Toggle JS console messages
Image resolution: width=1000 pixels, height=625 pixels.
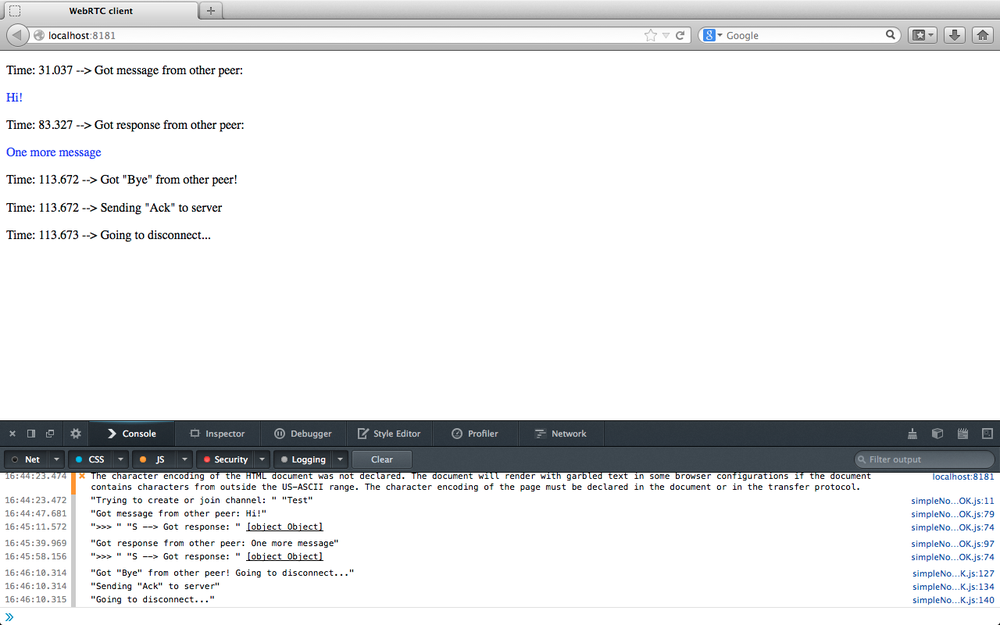coord(158,459)
